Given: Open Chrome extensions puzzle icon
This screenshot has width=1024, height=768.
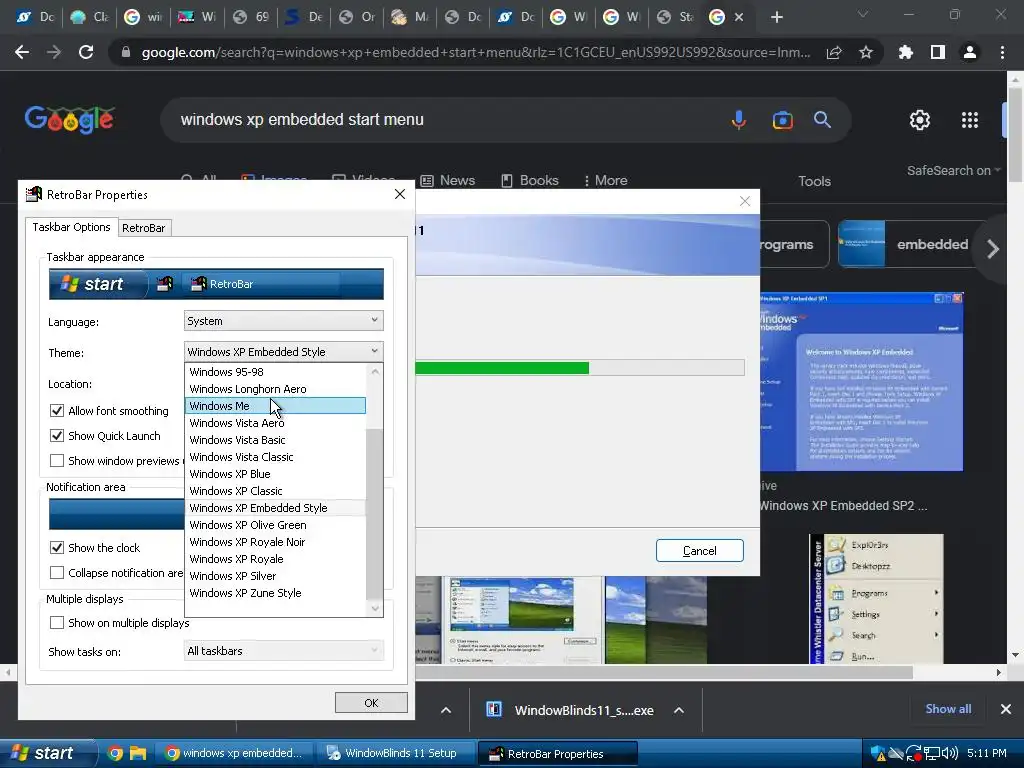Looking at the screenshot, I should [x=906, y=52].
